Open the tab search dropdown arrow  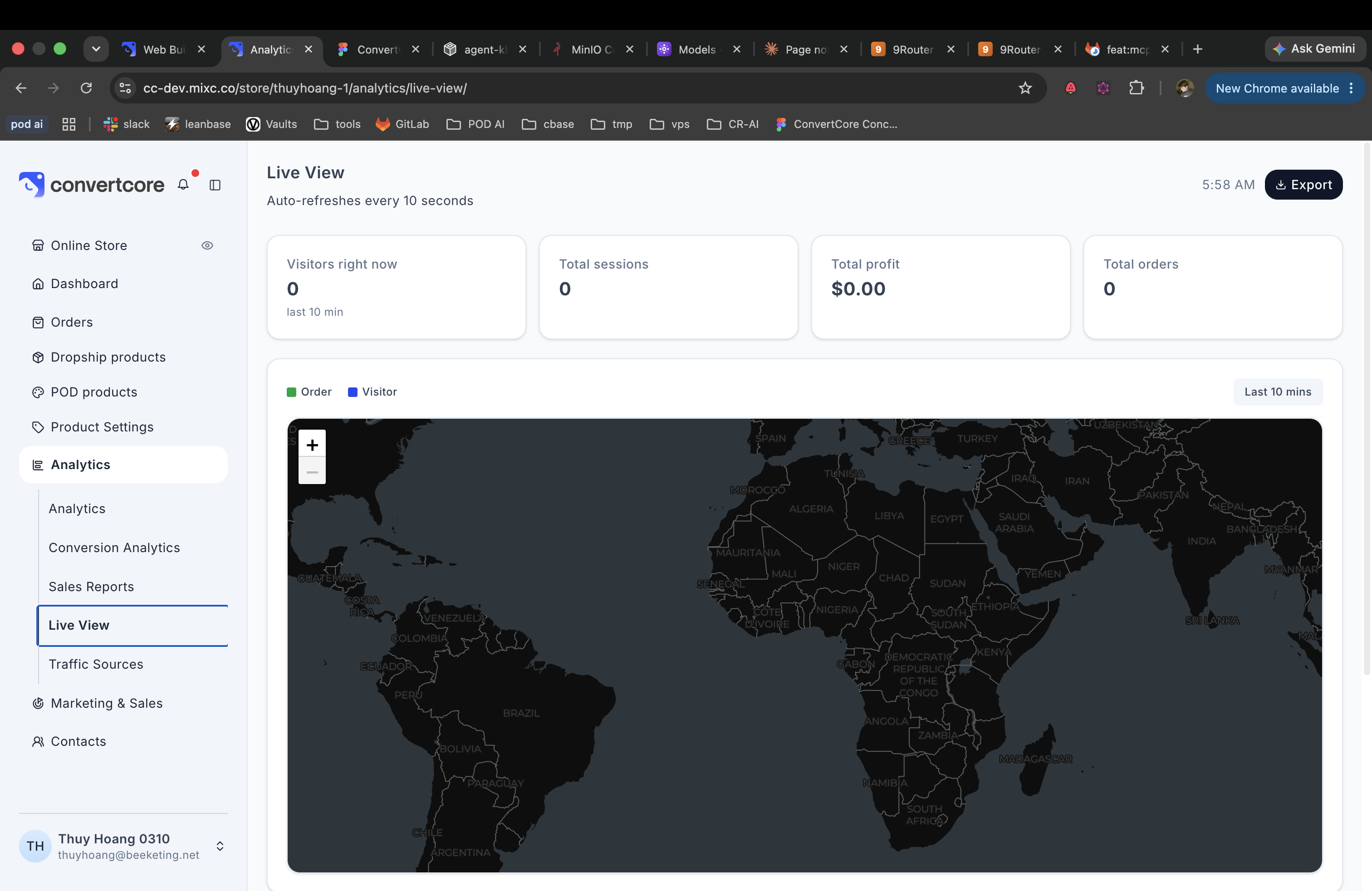click(96, 49)
